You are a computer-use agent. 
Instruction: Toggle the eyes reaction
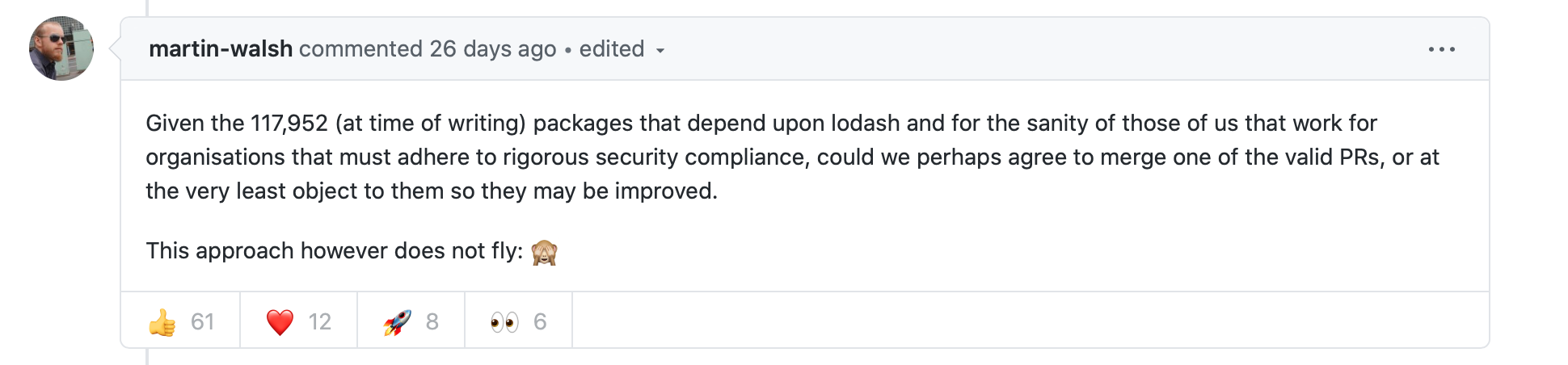coord(519,321)
